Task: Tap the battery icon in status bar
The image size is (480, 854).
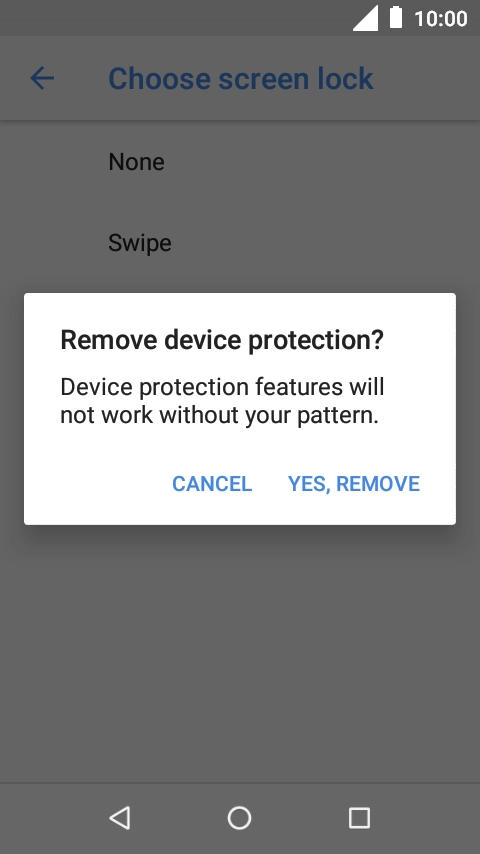Action: click(396, 17)
